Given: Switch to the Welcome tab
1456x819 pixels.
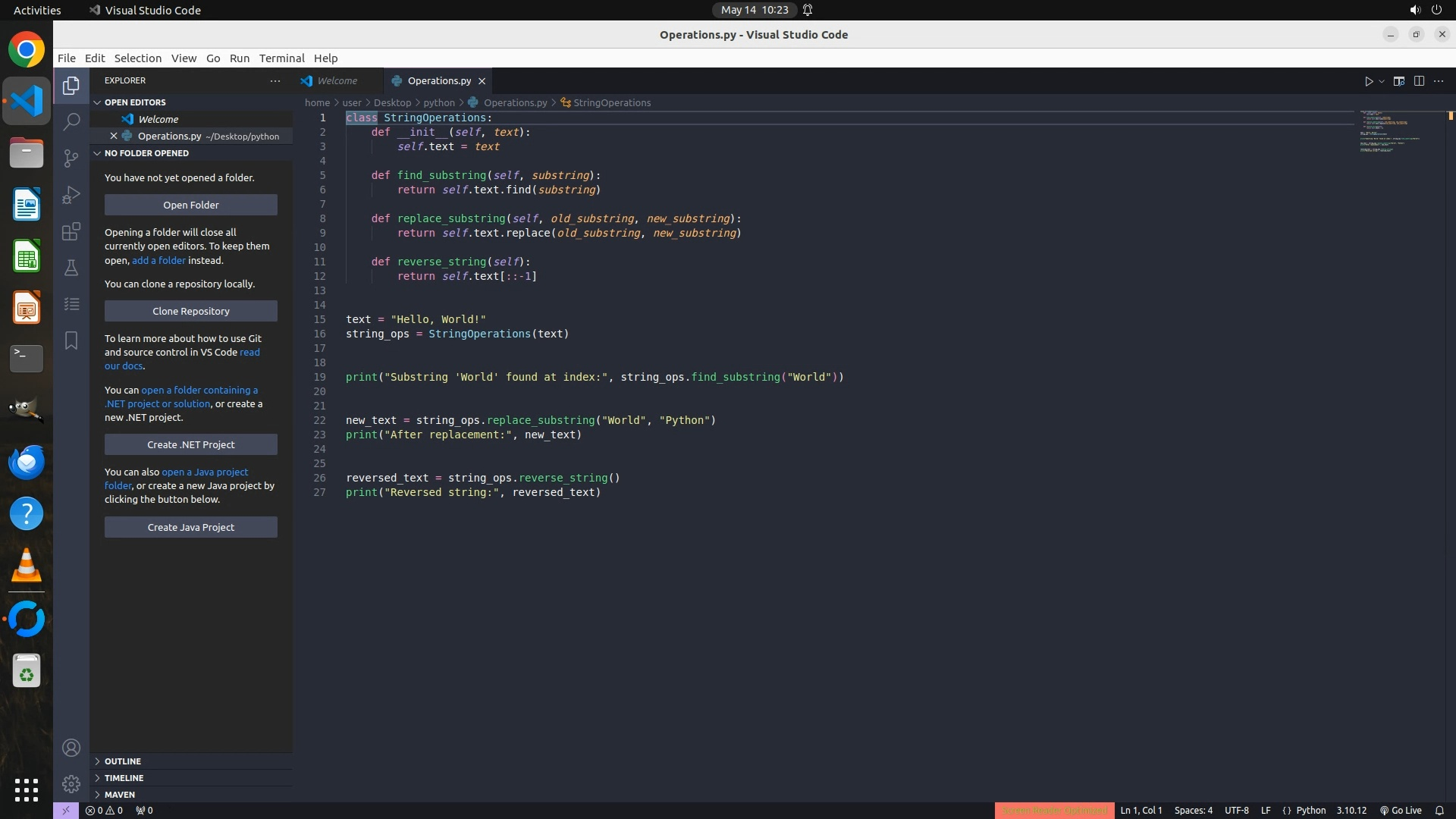Looking at the screenshot, I should 337,80.
